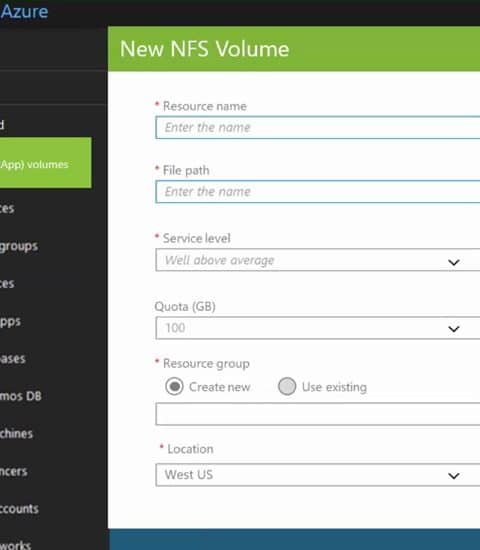Select the 'pps' sidebar entry
Image resolution: width=480 pixels, height=550 pixels.
click(11, 322)
